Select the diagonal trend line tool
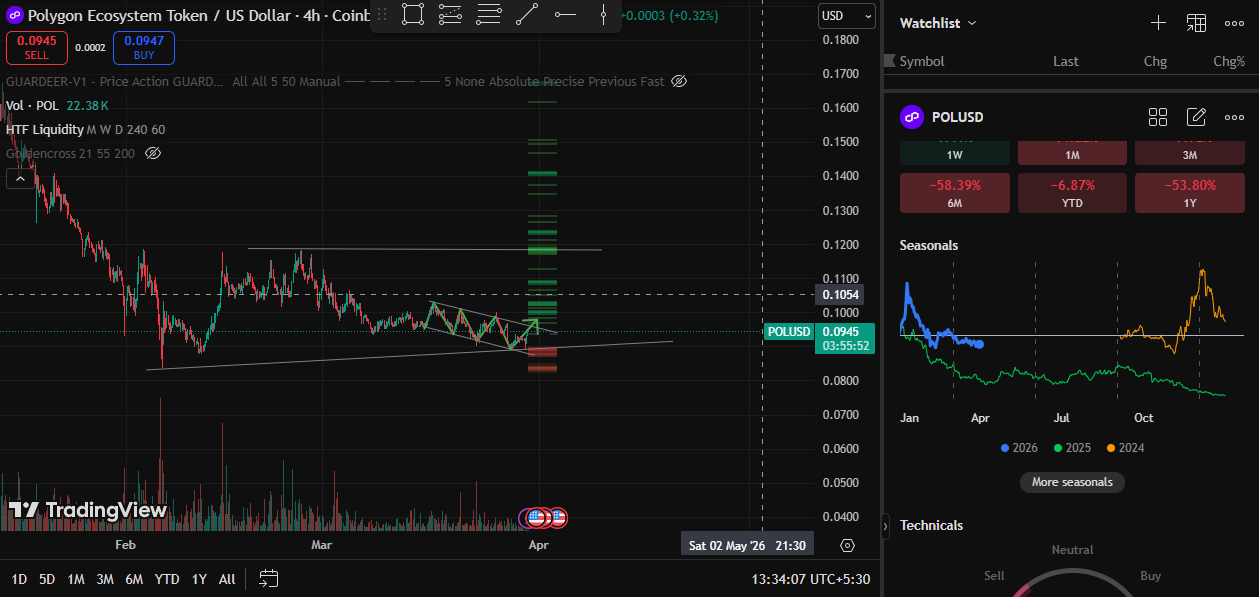The width and height of the screenshot is (1259, 597). pyautogui.click(x=527, y=14)
